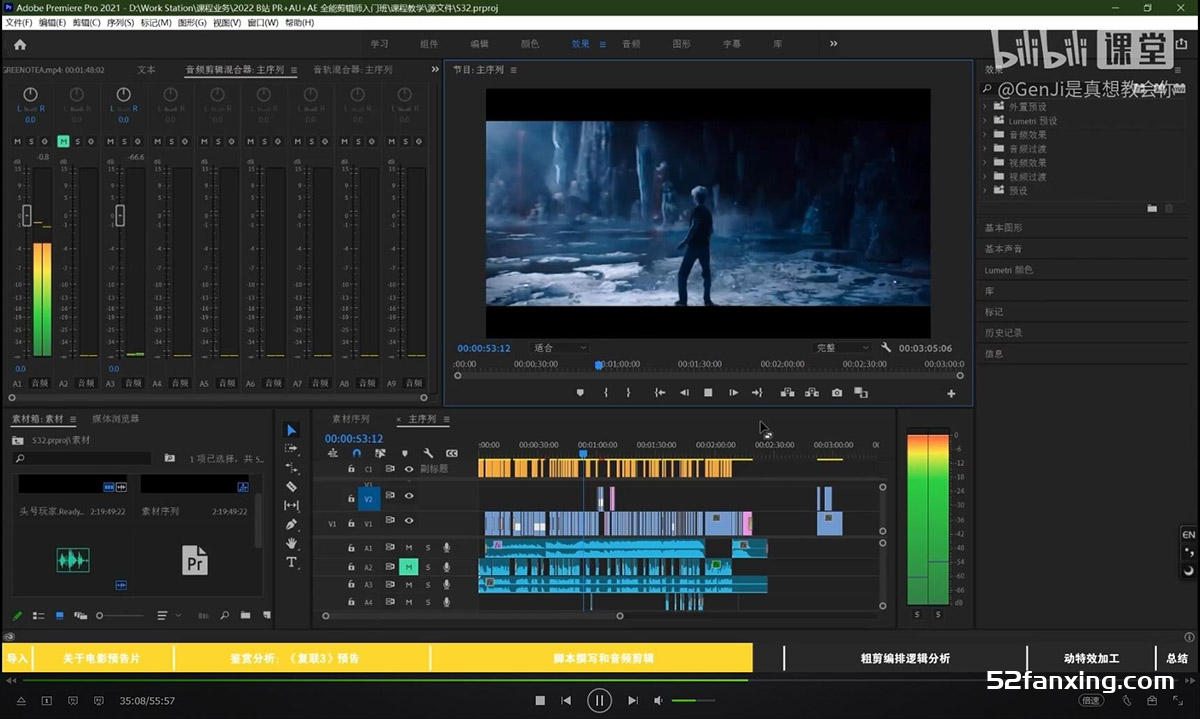Select the Track Select Forward tool
The height and width of the screenshot is (719, 1200).
click(292, 449)
